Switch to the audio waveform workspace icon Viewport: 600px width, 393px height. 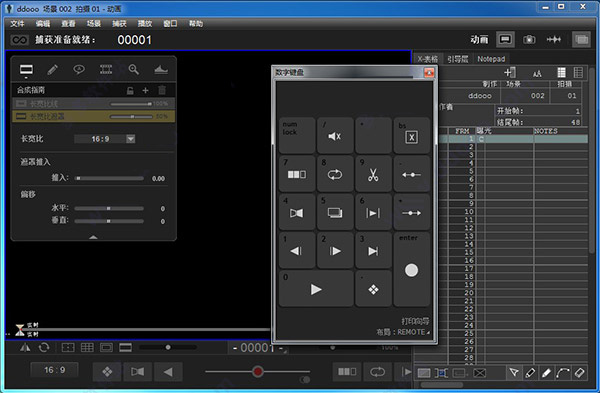pos(554,39)
